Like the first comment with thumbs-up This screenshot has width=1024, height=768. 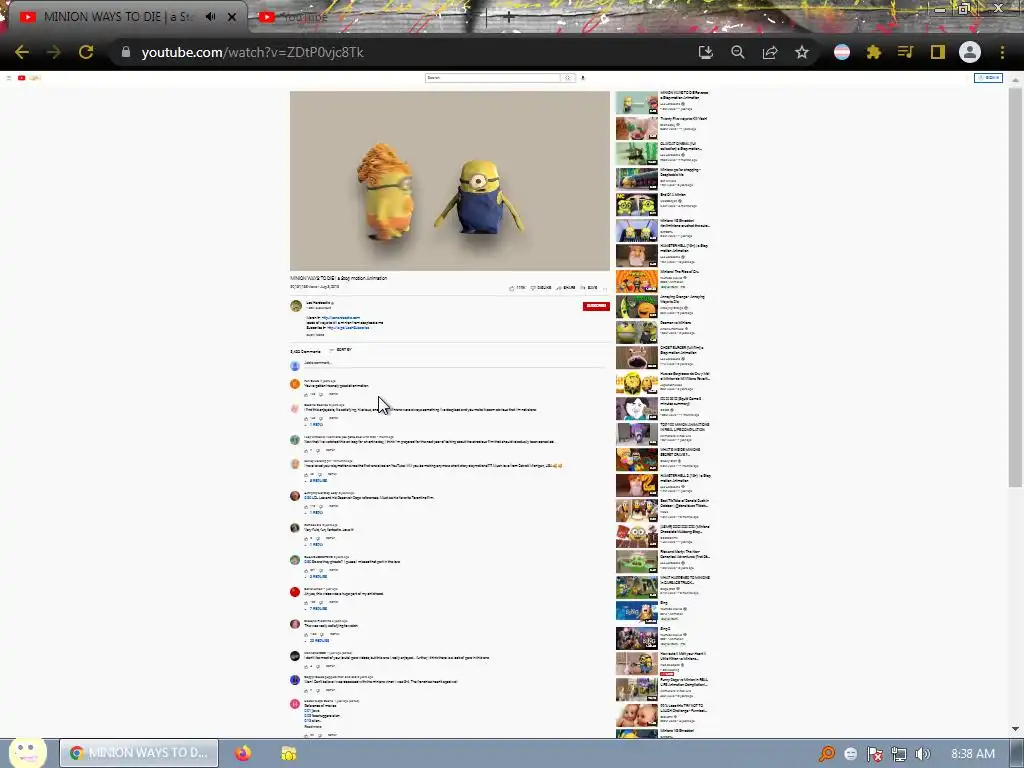tap(306, 394)
